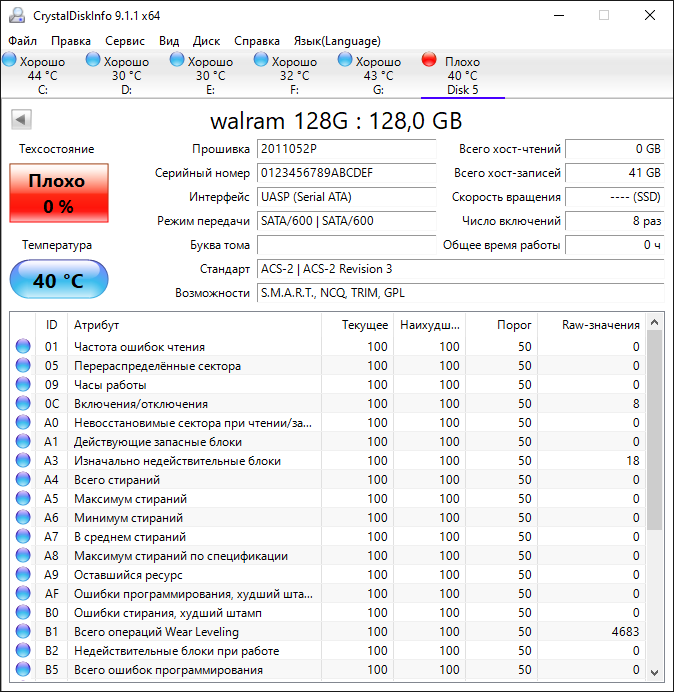Click status icon for attribute A5
The image size is (674, 692).
23,498
